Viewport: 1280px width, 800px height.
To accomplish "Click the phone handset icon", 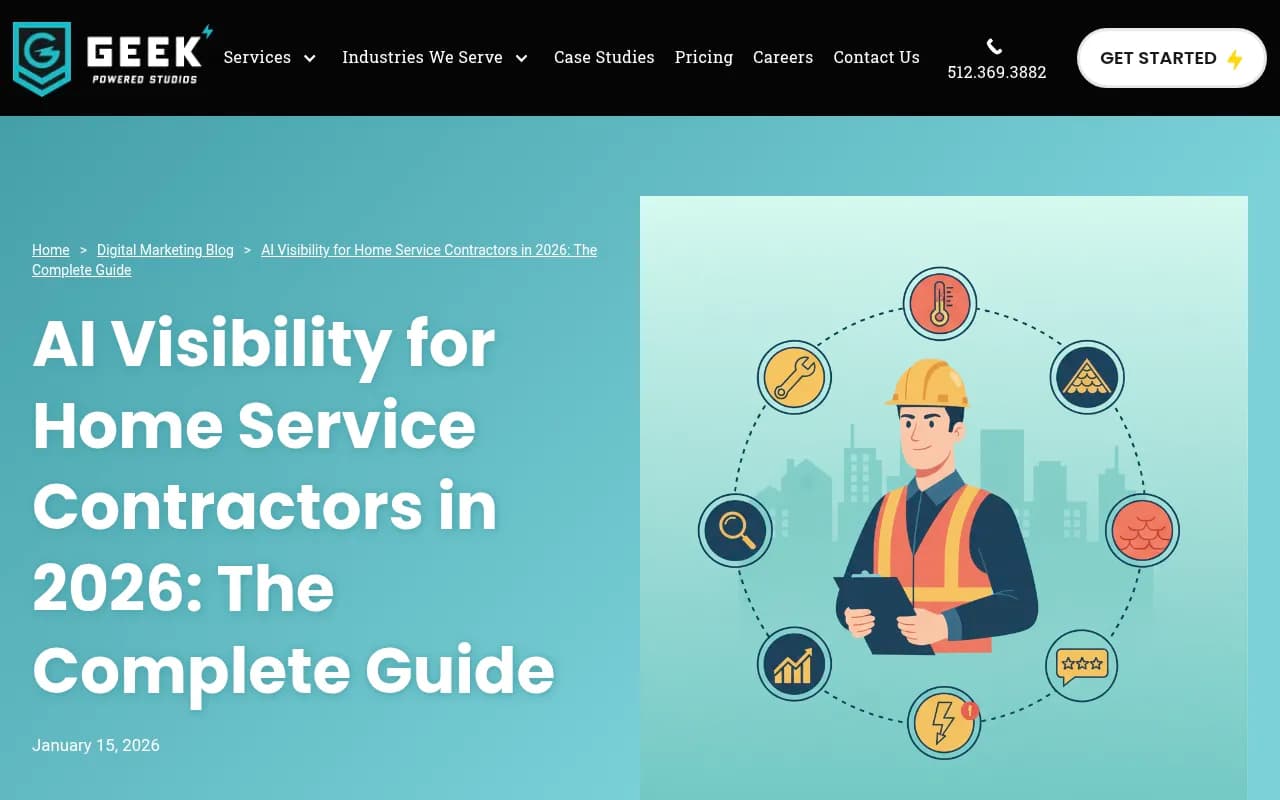I will pos(994,46).
